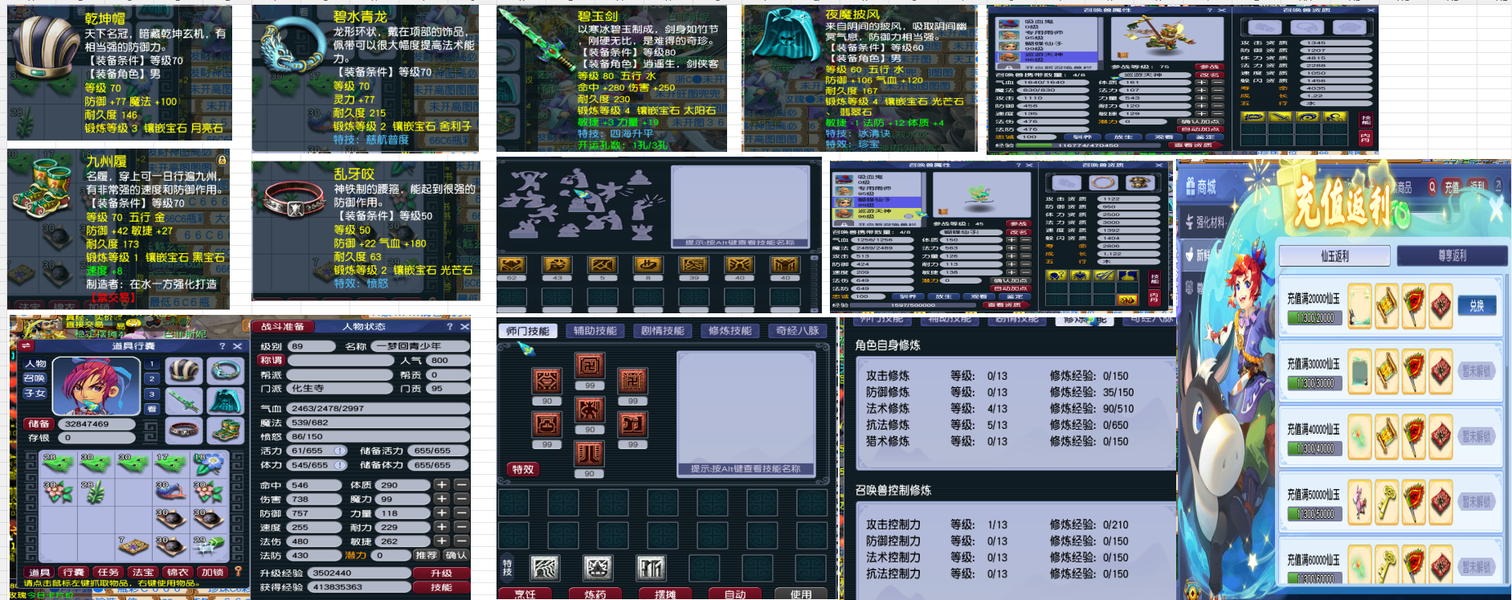Click the first silver 特技 skill icon

[x=544, y=568]
